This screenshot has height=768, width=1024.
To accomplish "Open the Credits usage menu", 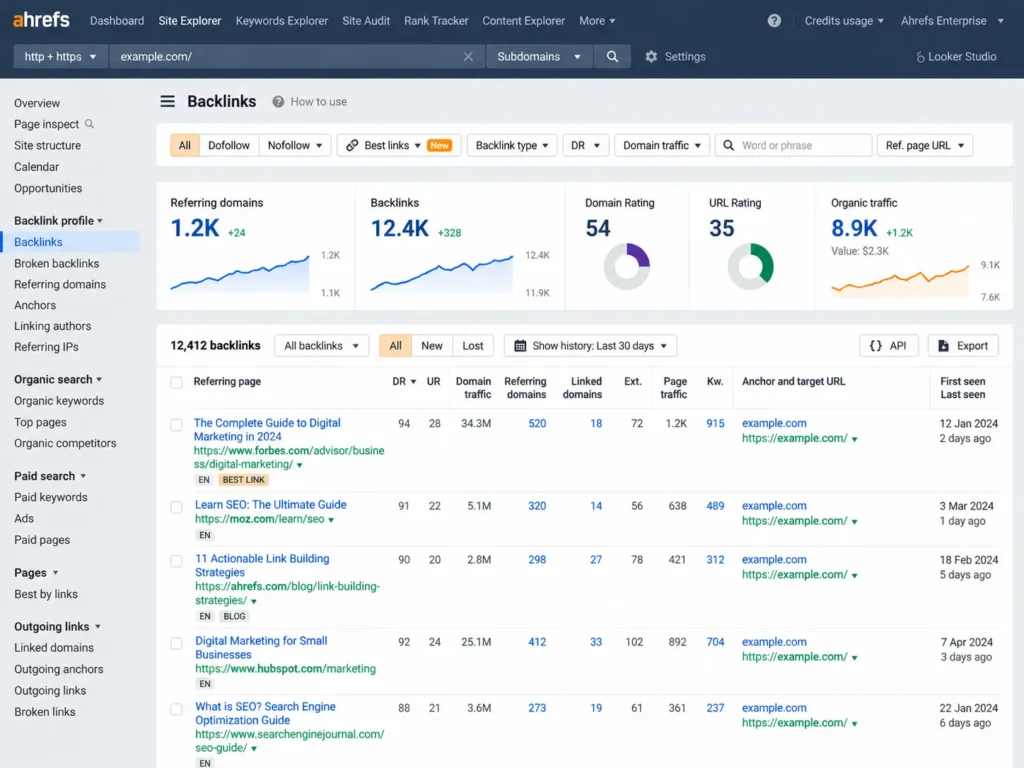I will (x=844, y=21).
